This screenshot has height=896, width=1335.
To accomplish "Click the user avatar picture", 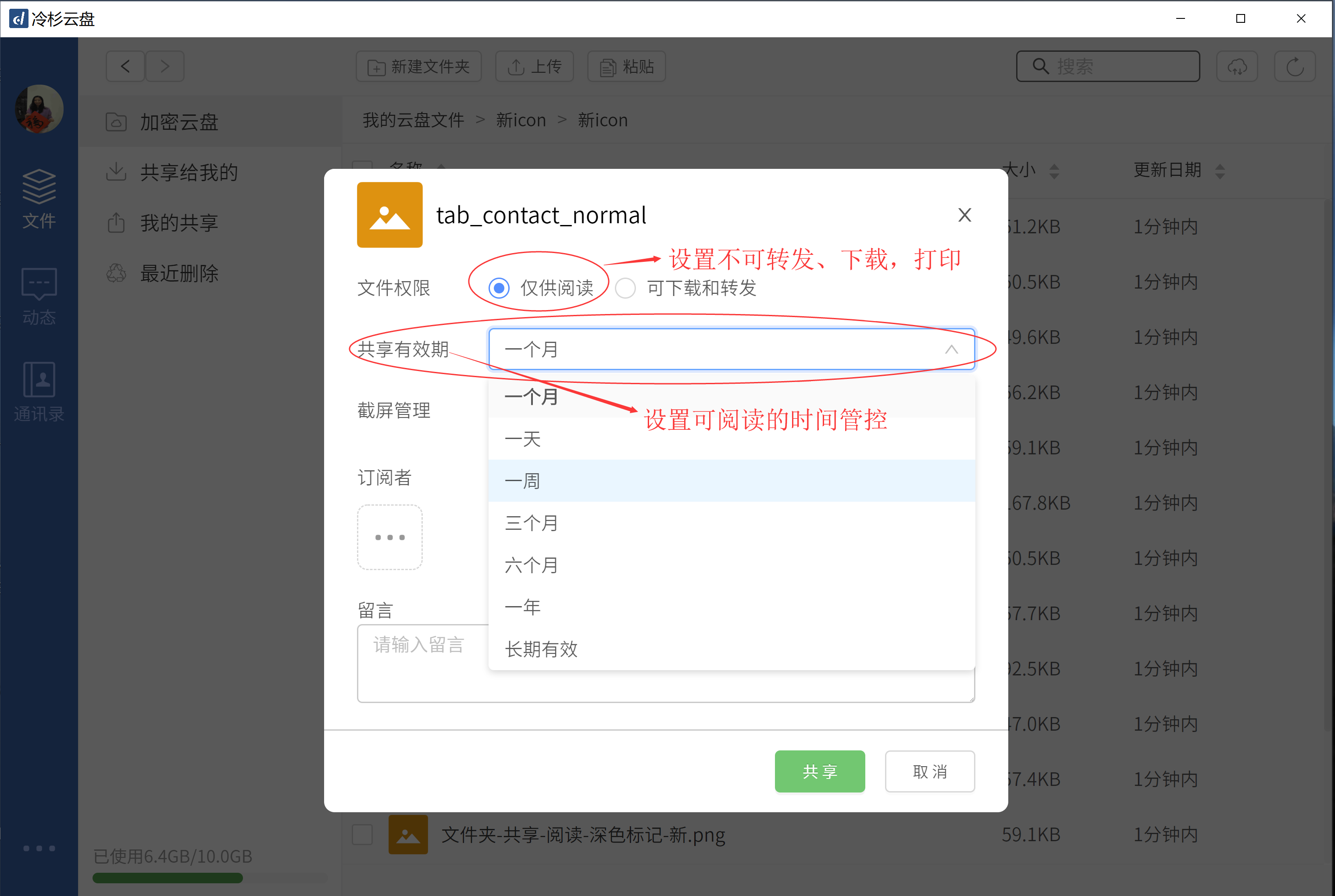I will pyautogui.click(x=39, y=109).
